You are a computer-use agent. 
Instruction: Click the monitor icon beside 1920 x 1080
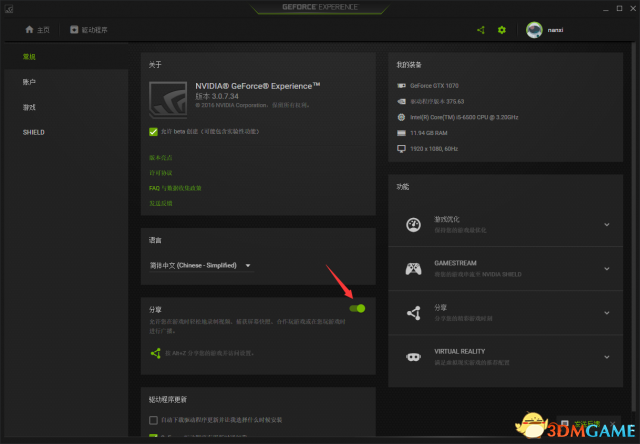pyautogui.click(x=402, y=149)
